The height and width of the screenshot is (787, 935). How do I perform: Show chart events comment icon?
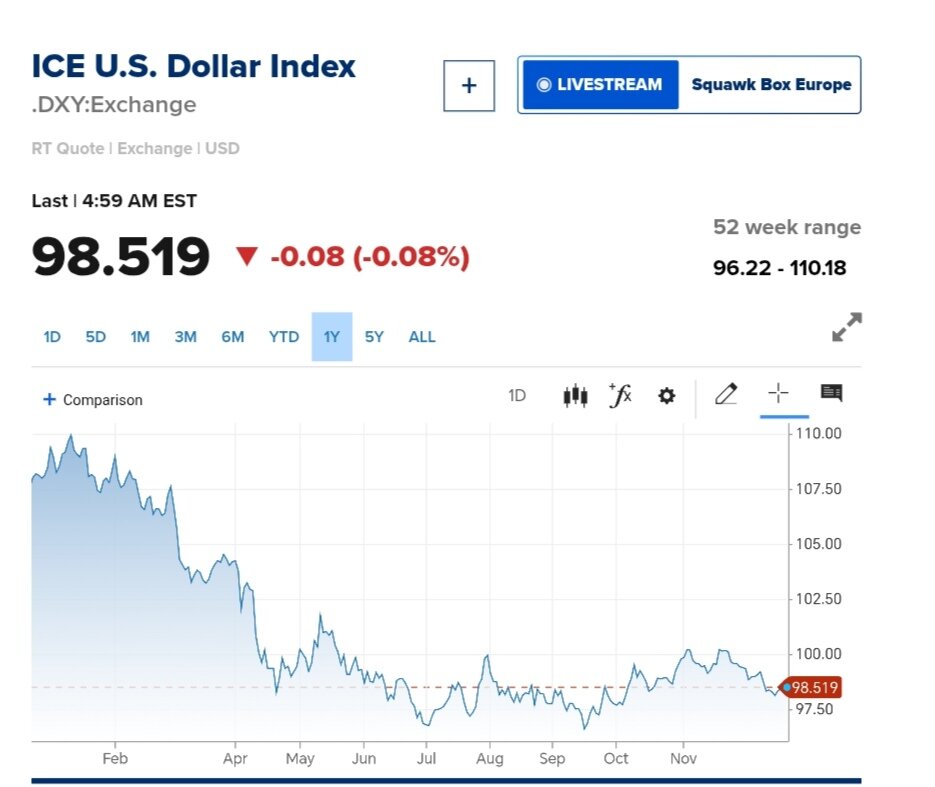831,393
